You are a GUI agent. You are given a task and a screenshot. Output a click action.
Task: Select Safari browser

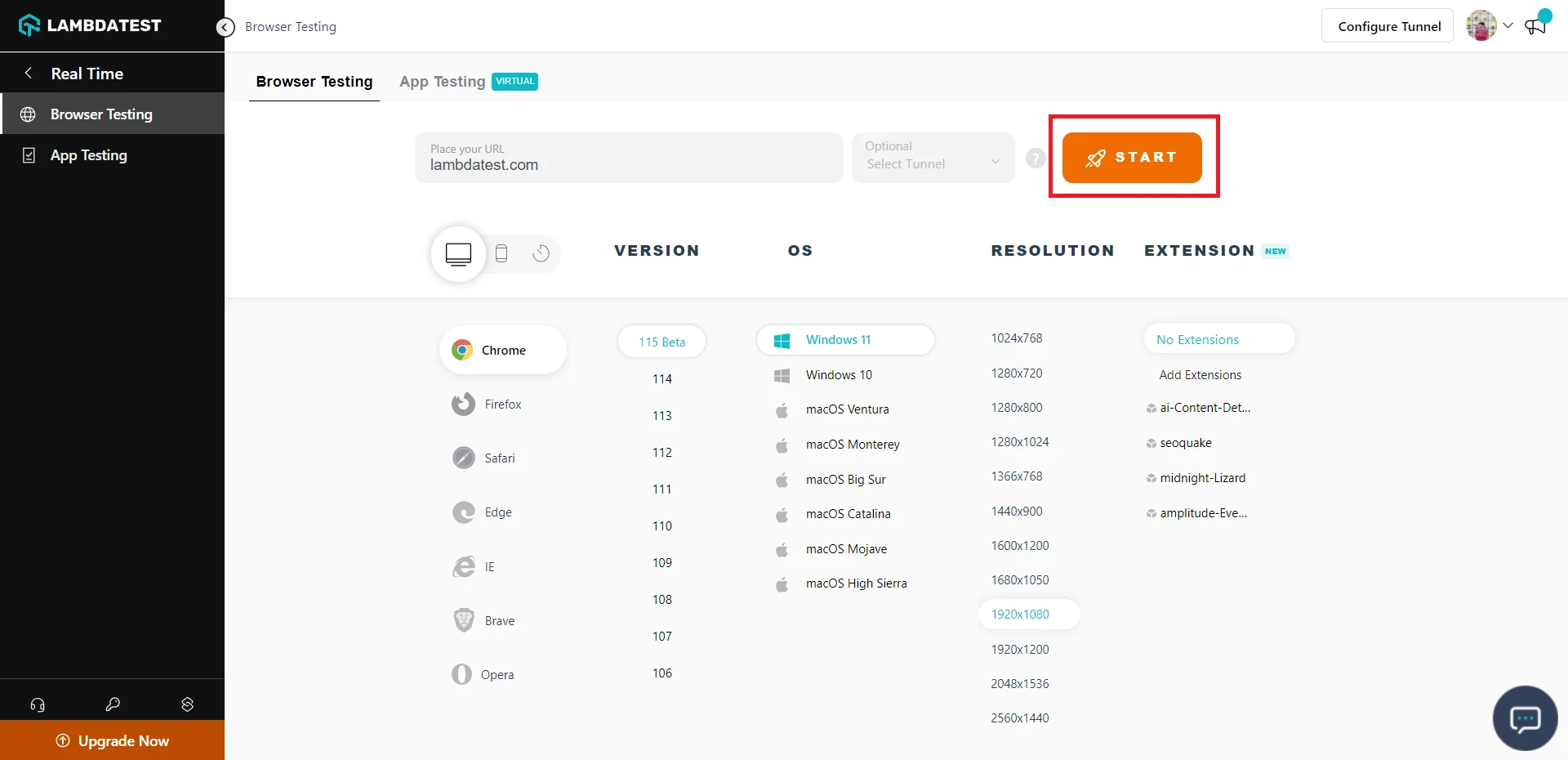pyautogui.click(x=483, y=458)
